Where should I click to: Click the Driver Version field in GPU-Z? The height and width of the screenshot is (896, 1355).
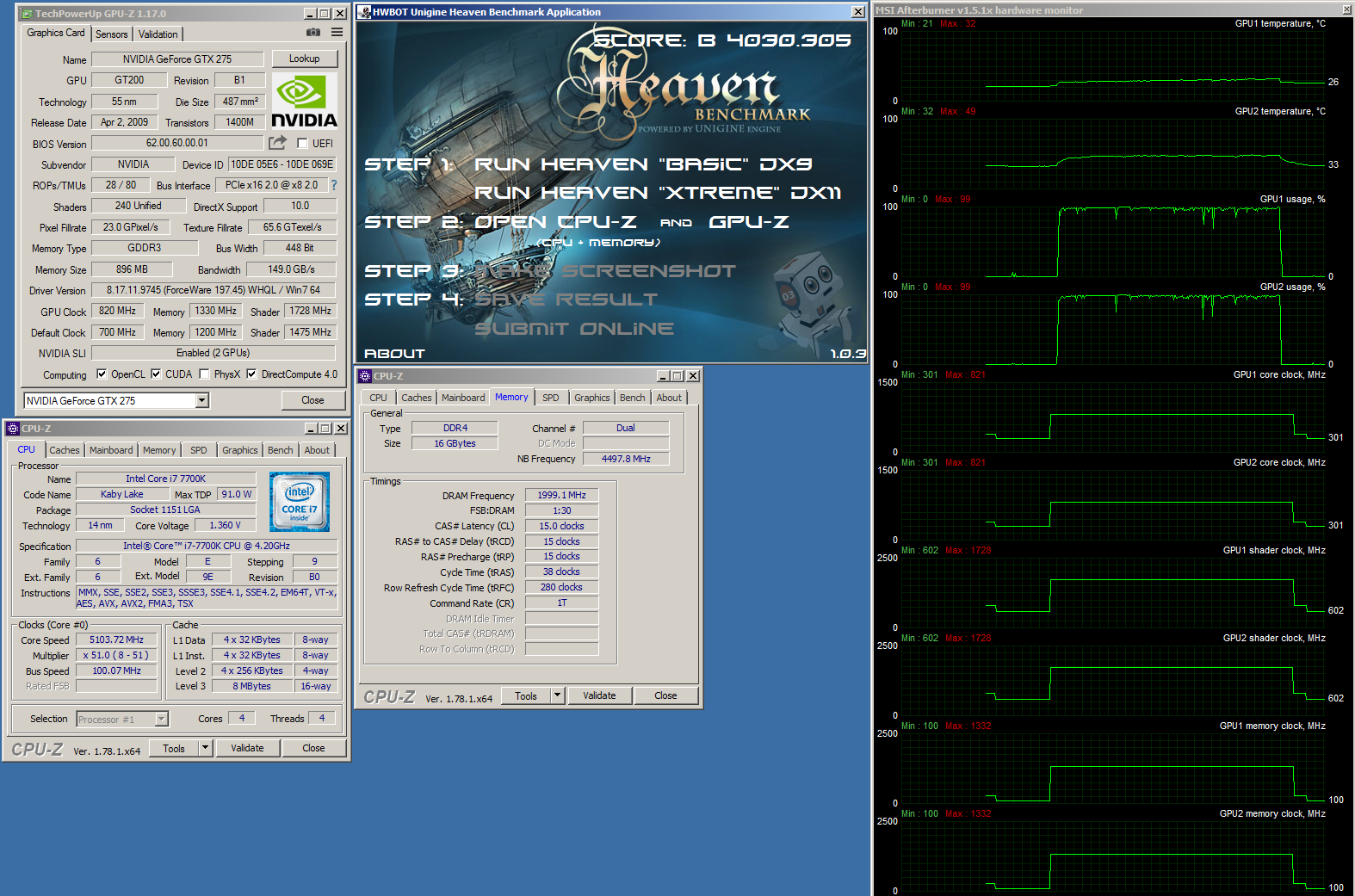click(213, 290)
